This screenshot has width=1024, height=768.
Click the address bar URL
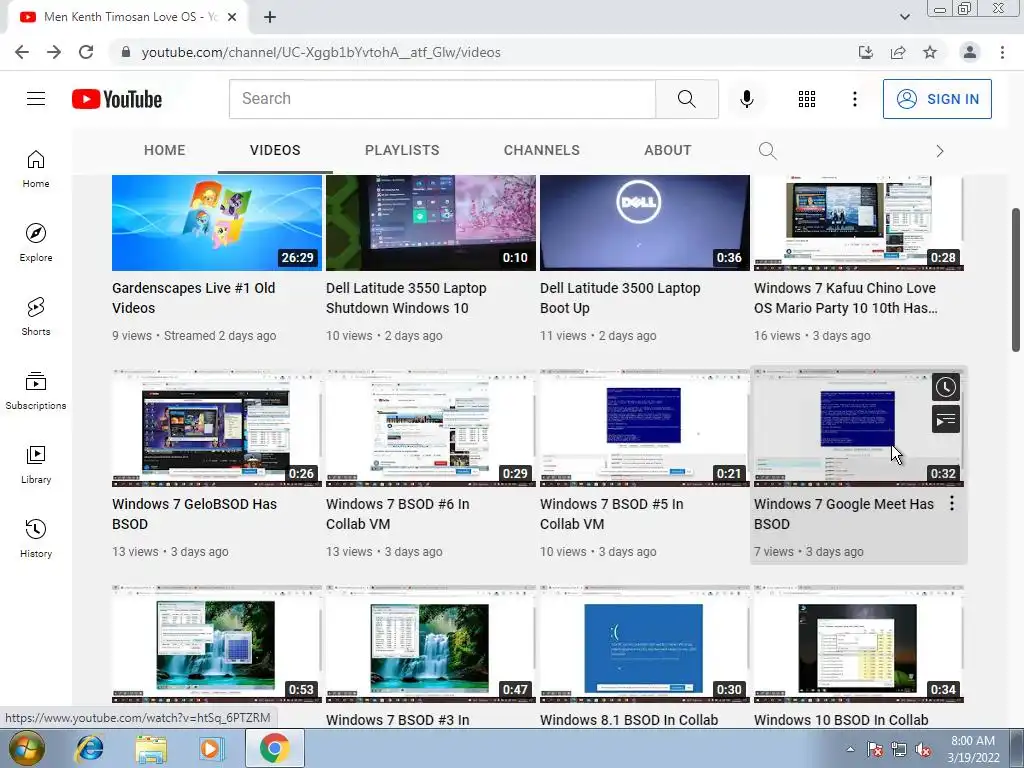click(x=321, y=52)
